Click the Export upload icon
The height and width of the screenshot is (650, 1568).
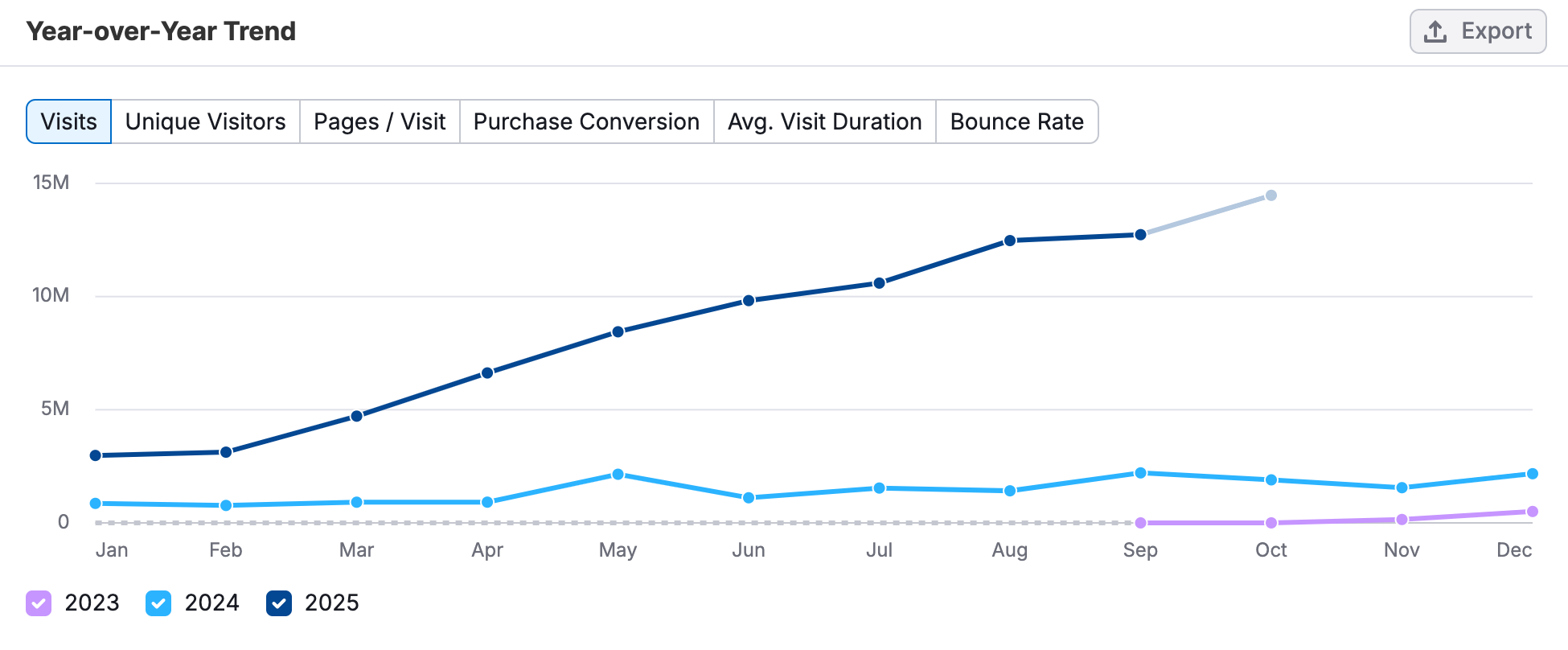(1435, 32)
